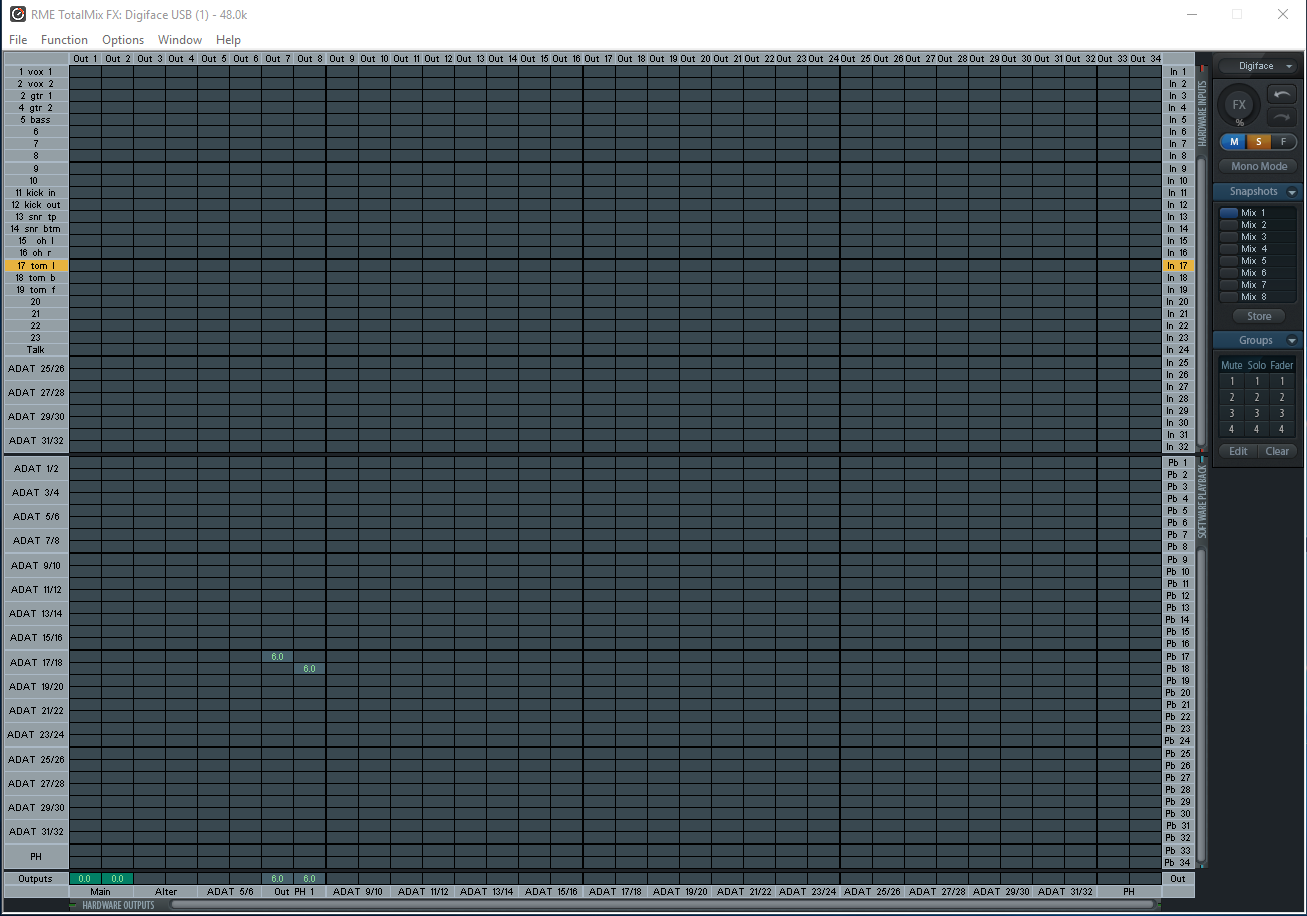Select snapshot Mix 5

[x=1258, y=261]
